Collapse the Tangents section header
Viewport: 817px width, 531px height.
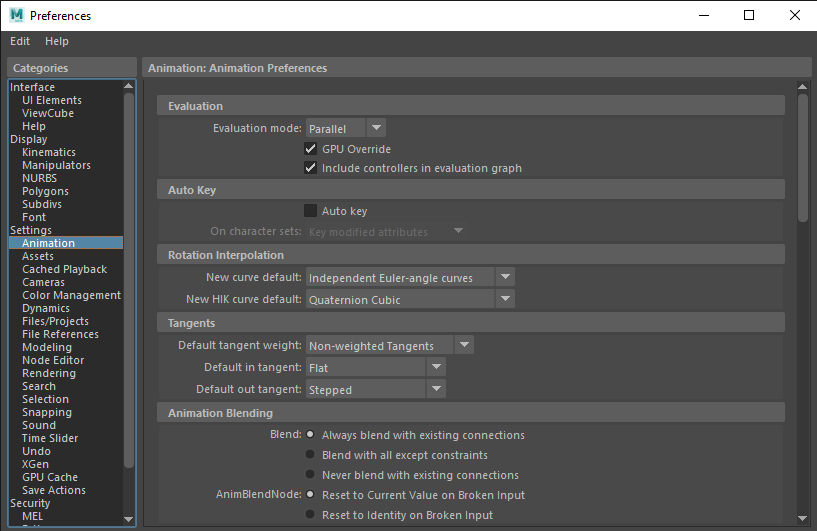pyautogui.click(x=471, y=323)
